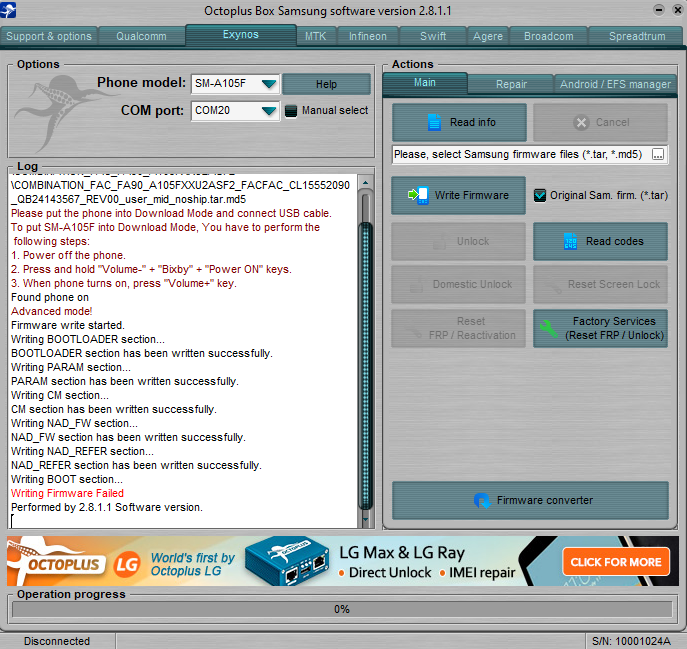The width and height of the screenshot is (687, 649).
Task: Click 'Firmware write started.' log line
Action: click(68, 325)
